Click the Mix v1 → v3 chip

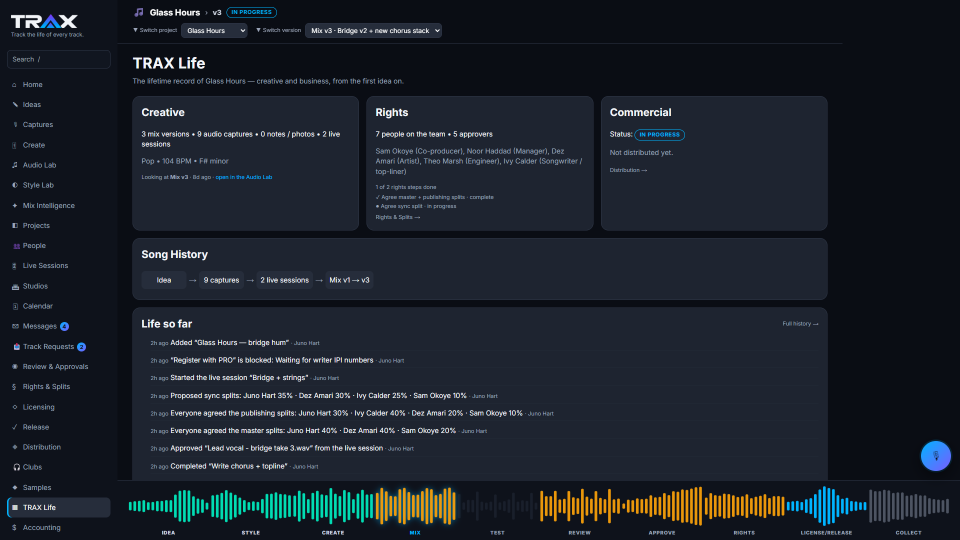[x=350, y=280]
